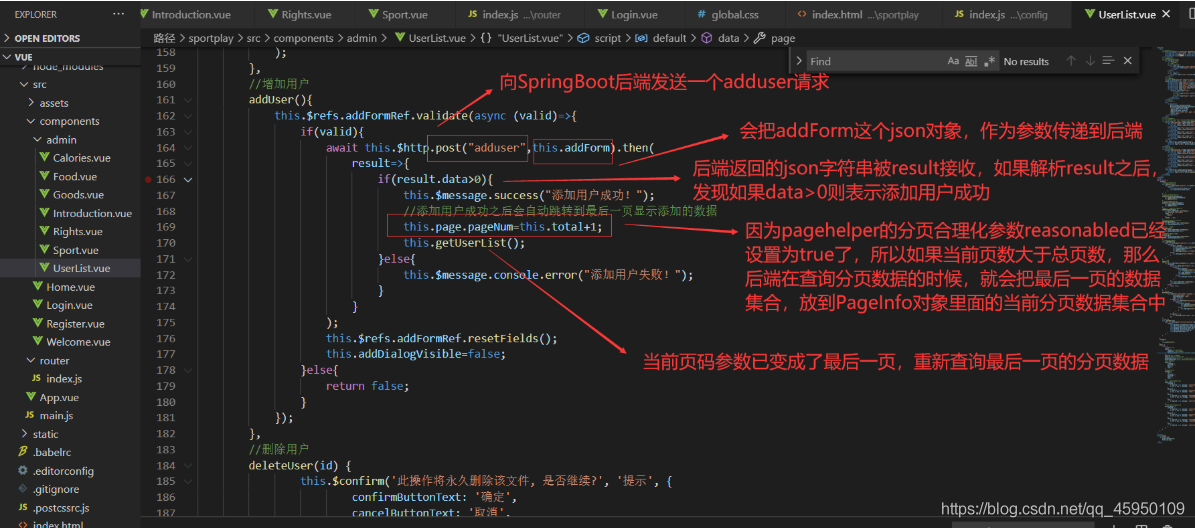The image size is (1195, 528).
Task: Click components in the breadcrumb path
Action: [303, 38]
